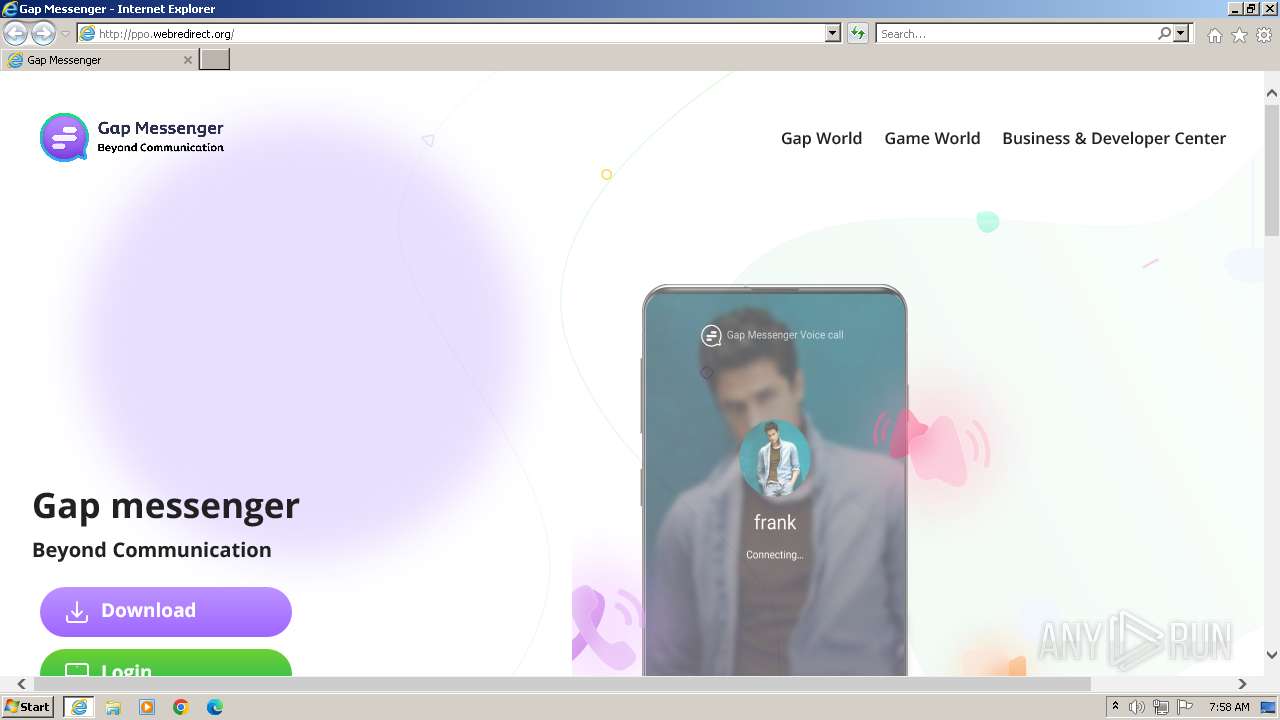Image resolution: width=1280 pixels, height=720 pixels.
Task: Expand the address bar autocomplete dropdown
Action: coord(833,33)
